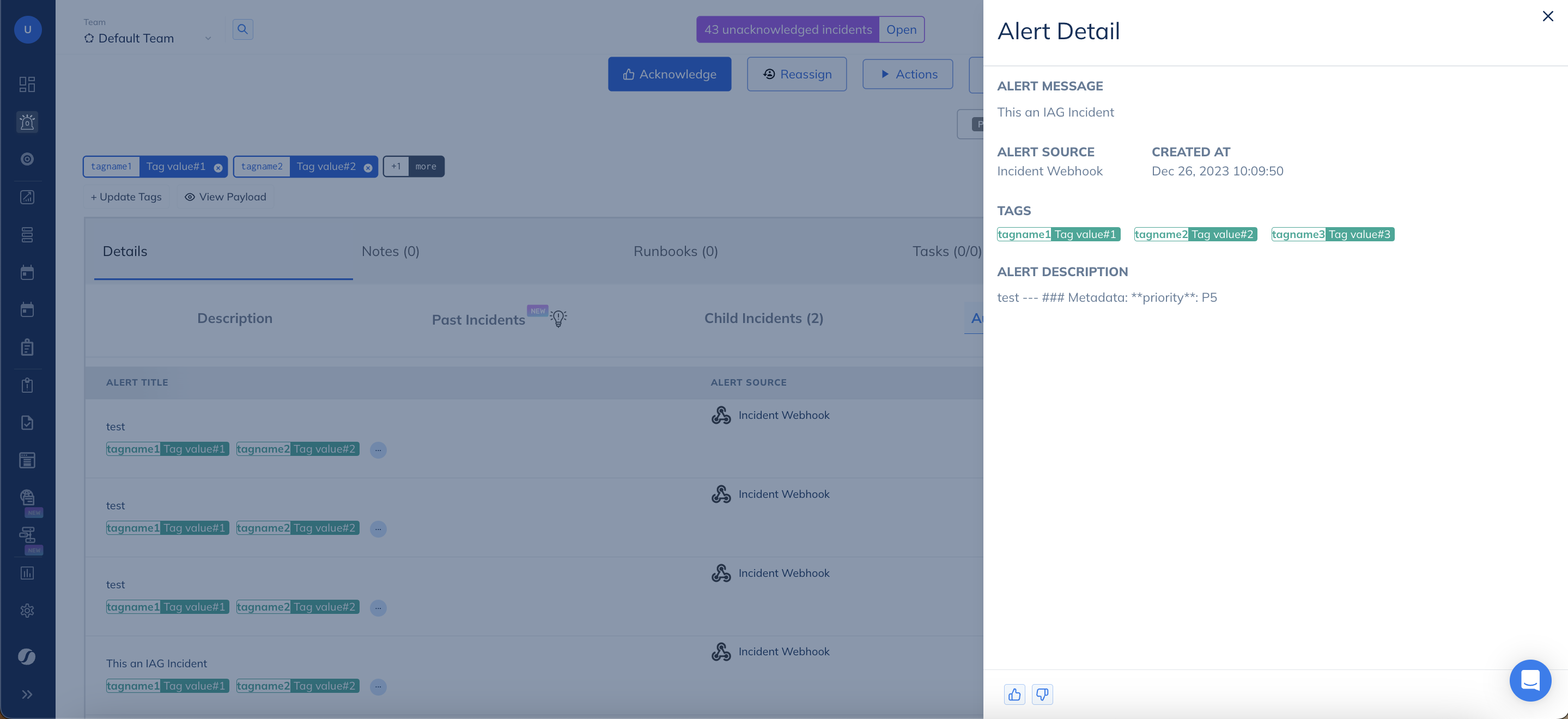
Task: Click the Reassign button
Action: [796, 74]
